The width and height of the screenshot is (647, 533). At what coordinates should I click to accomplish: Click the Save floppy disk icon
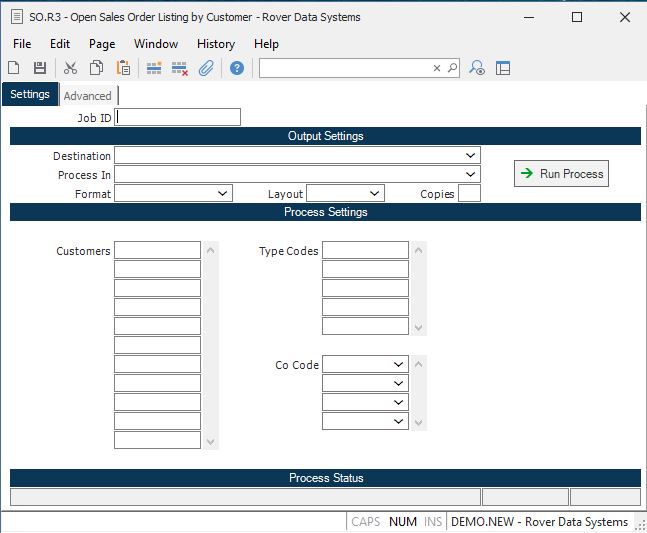[40, 68]
